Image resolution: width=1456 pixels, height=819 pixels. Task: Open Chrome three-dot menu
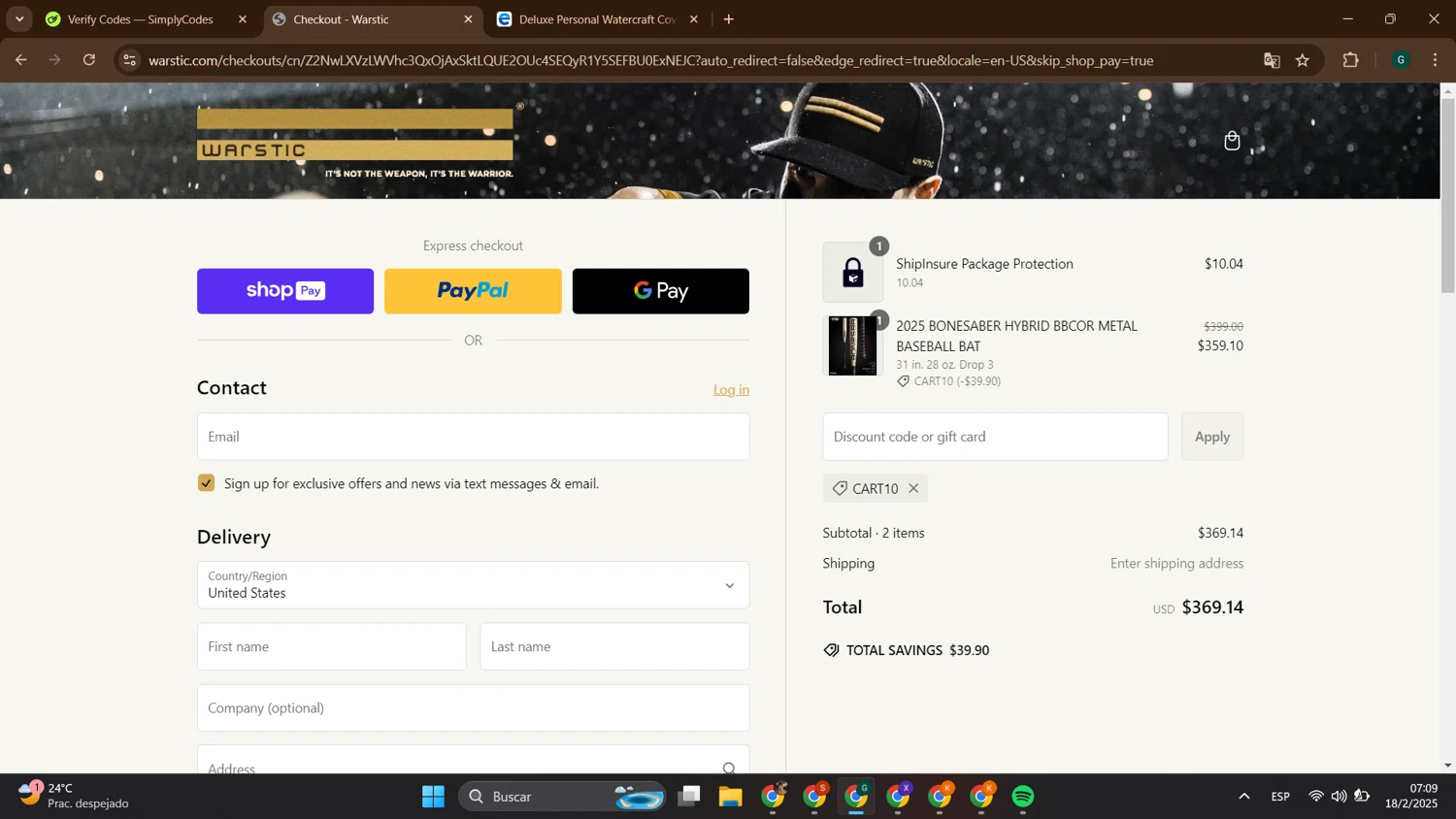(x=1435, y=60)
